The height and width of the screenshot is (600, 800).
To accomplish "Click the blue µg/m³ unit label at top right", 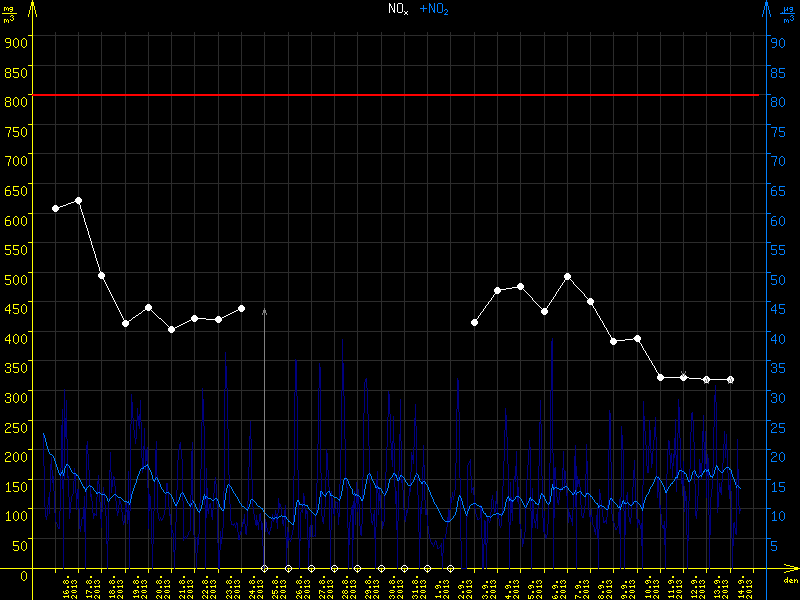I will [x=788, y=13].
